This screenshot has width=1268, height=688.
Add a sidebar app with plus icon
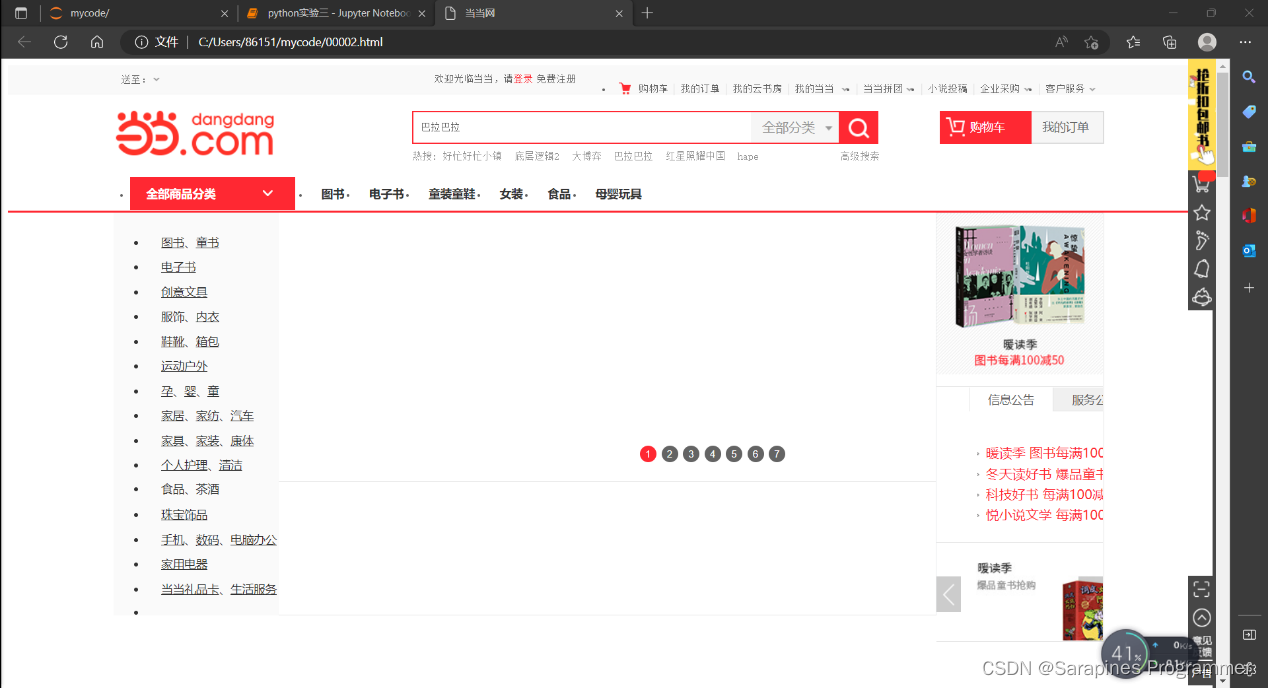1249,287
